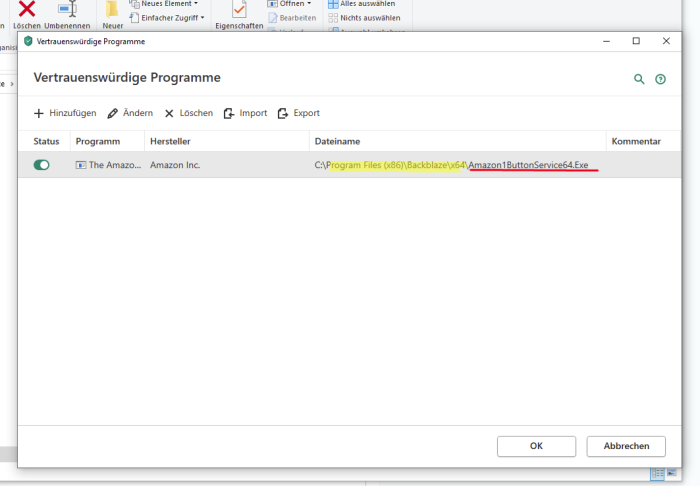Image resolution: width=700 pixels, height=486 pixels.
Task: Click the Import button
Action: coord(245,113)
